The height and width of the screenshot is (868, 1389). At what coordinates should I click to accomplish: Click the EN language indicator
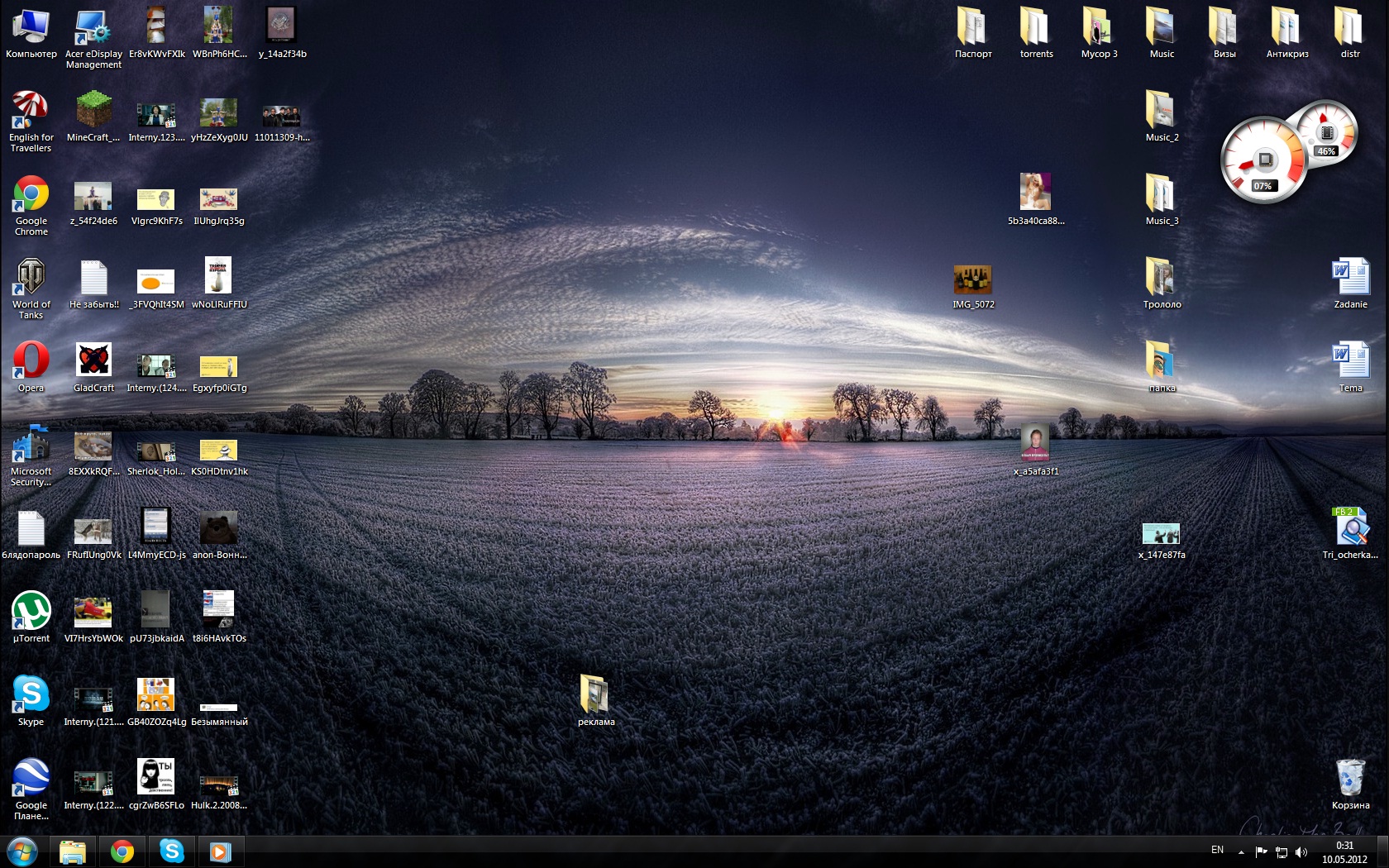coord(1217,850)
